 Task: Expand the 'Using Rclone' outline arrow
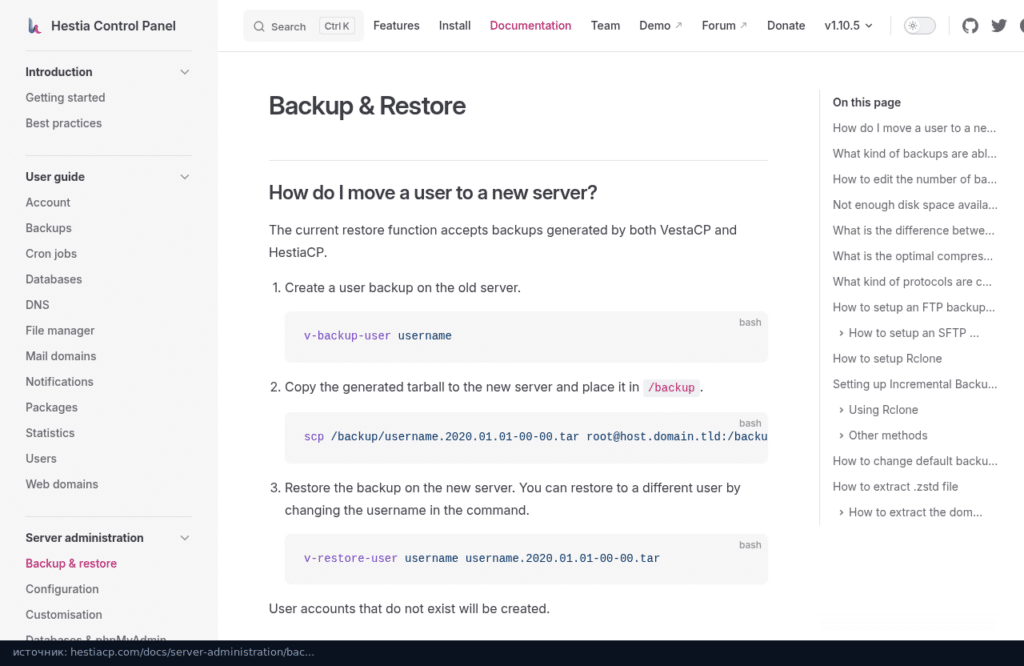(841, 410)
